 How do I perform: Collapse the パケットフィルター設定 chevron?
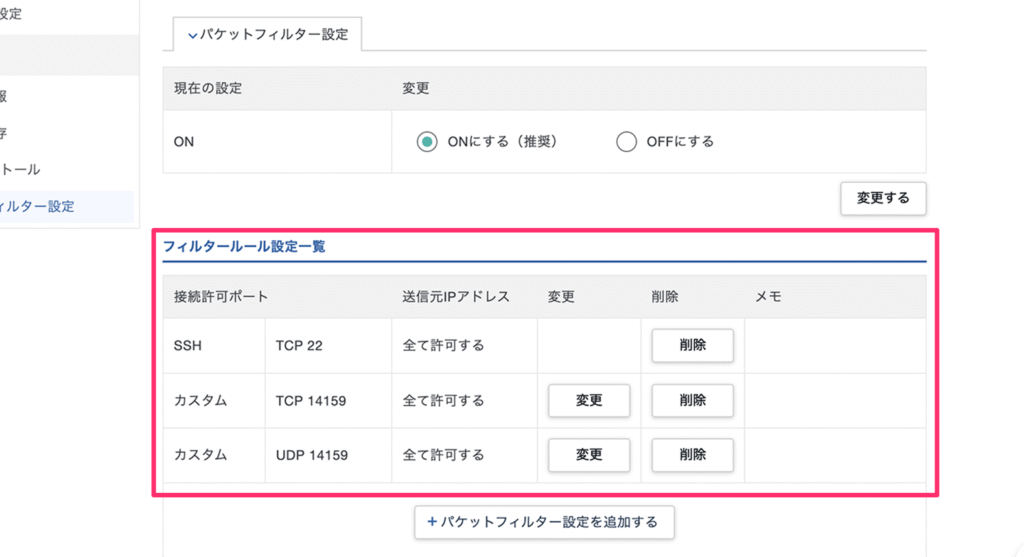coord(193,35)
